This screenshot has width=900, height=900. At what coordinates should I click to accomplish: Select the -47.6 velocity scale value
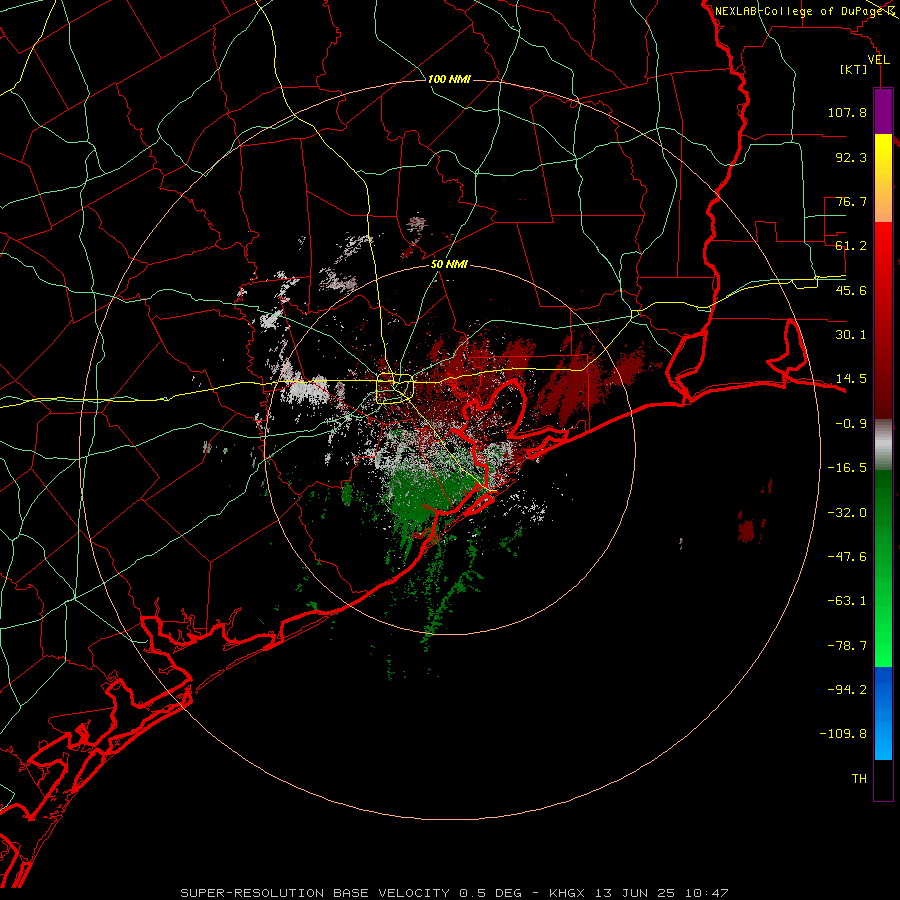point(847,557)
